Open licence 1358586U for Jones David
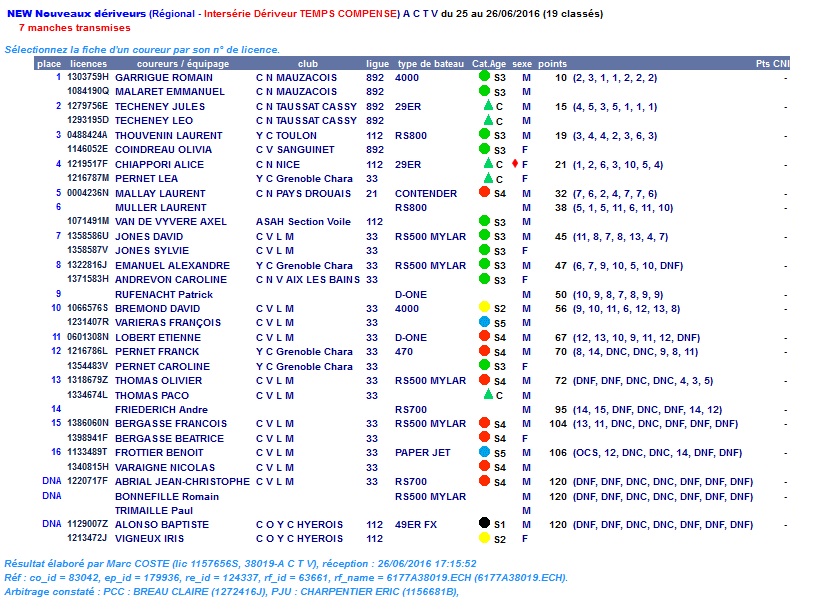Viewport: 821px width, 609px height. 87,236
